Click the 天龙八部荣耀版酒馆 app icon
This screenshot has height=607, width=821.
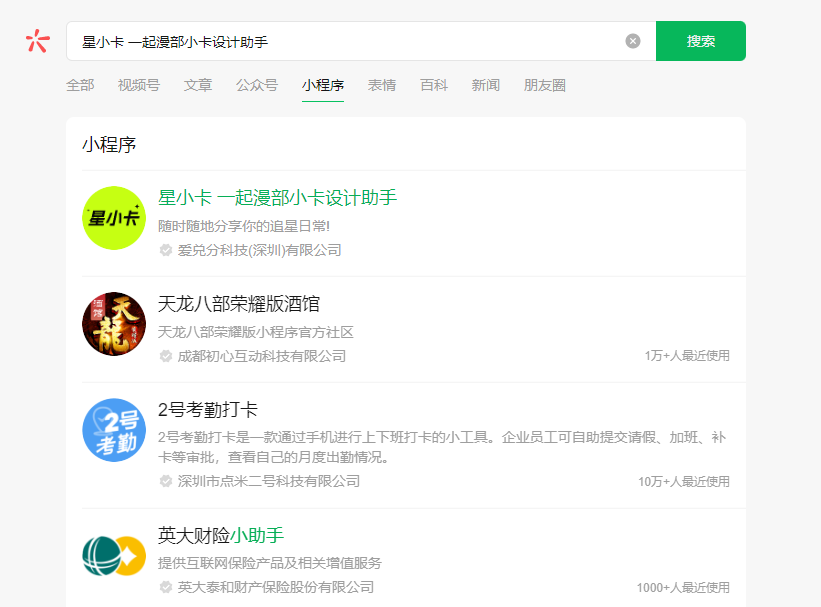click(114, 324)
